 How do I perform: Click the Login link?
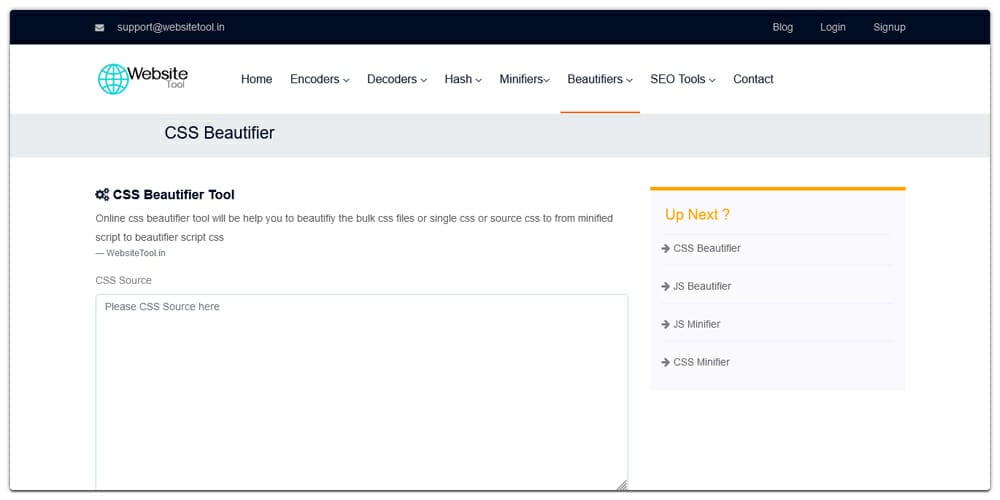pos(832,27)
